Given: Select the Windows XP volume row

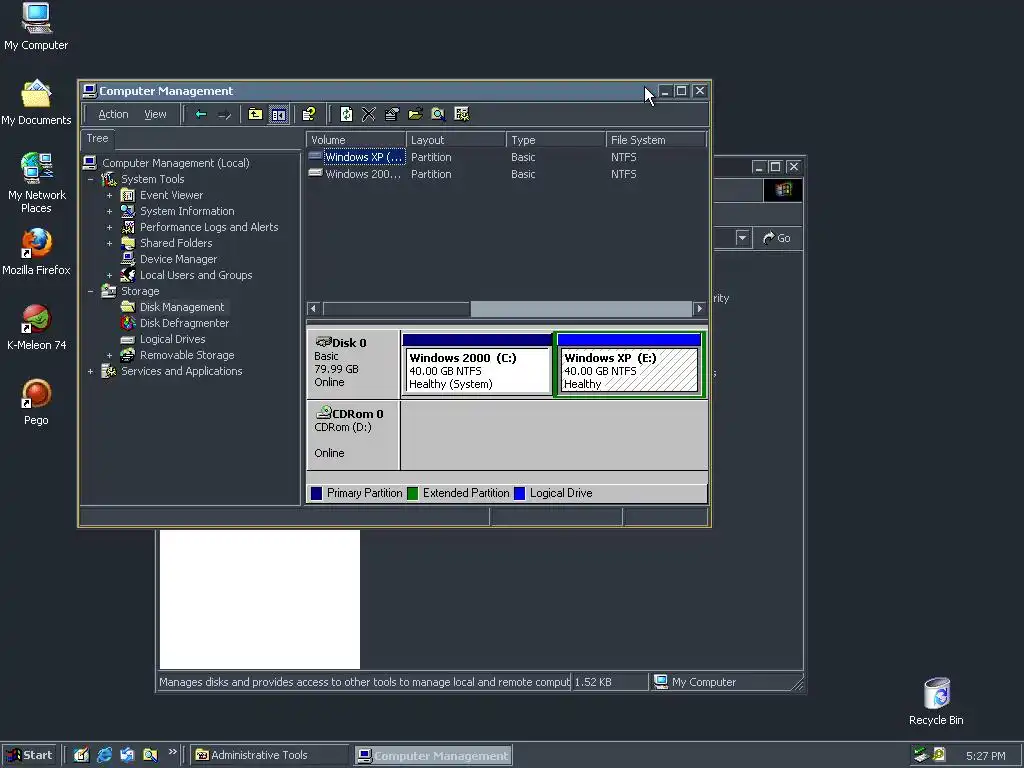Looking at the screenshot, I should coord(507,157).
